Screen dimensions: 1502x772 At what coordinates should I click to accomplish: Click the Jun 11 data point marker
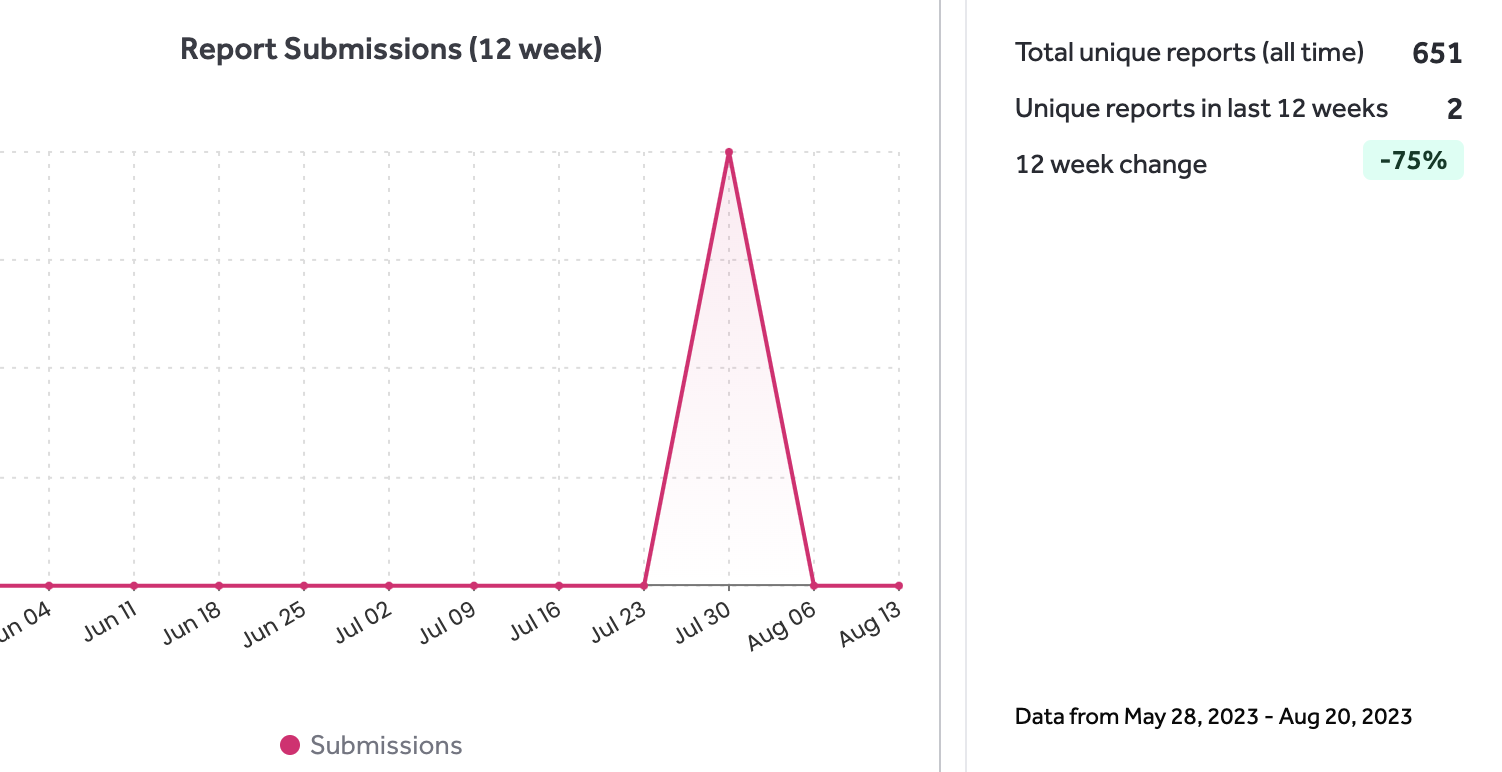coord(134,586)
